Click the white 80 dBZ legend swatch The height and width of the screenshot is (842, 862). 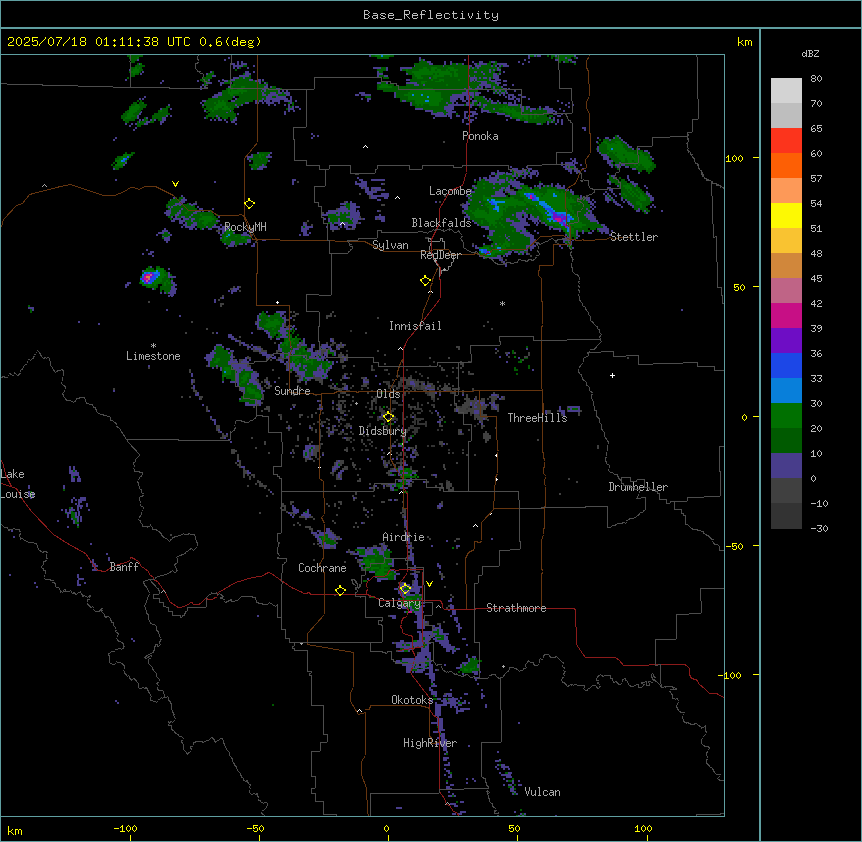786,91
